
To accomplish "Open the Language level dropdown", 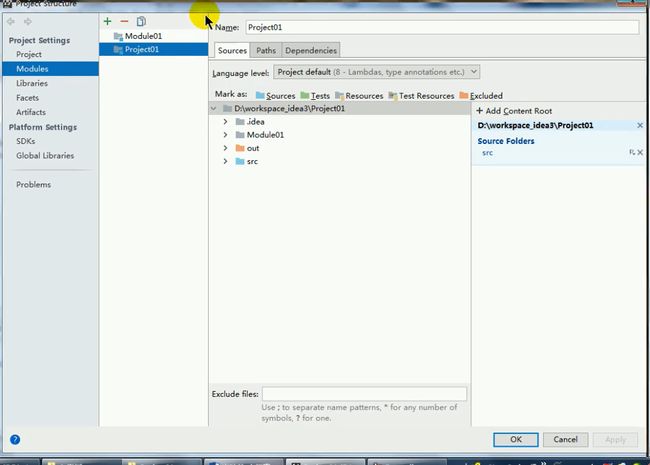I will (x=376, y=72).
